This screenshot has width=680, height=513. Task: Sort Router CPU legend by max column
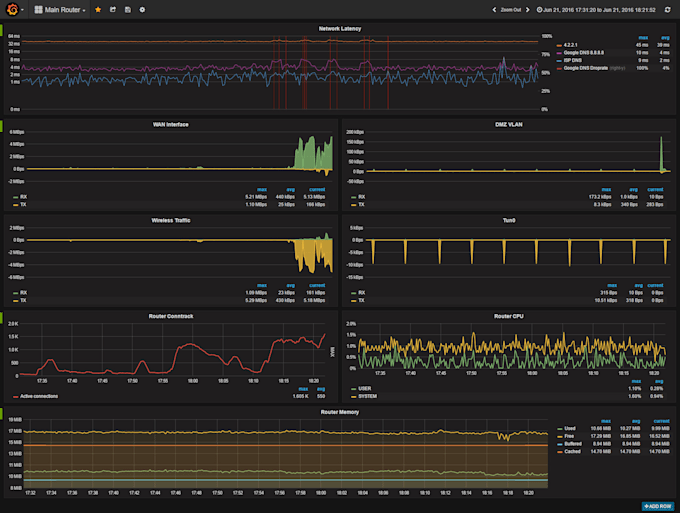pyautogui.click(x=636, y=381)
